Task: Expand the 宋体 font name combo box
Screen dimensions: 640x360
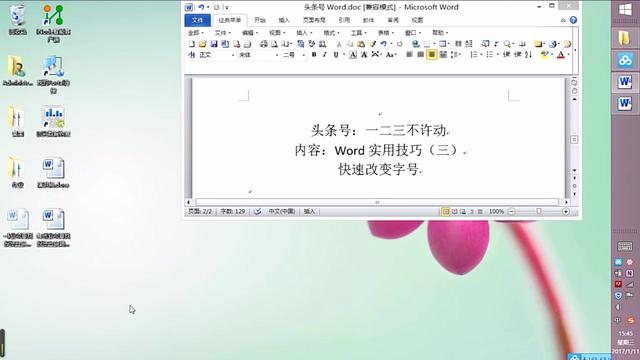Action: tap(277, 55)
